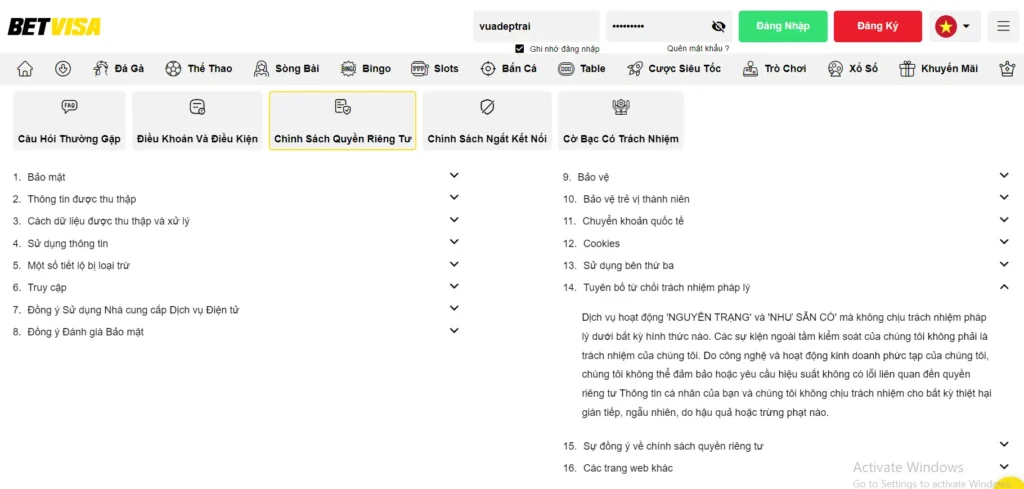Image resolution: width=1024 pixels, height=489 pixels.
Task: Open the Đá Gà rooster icon
Action: [101, 69]
